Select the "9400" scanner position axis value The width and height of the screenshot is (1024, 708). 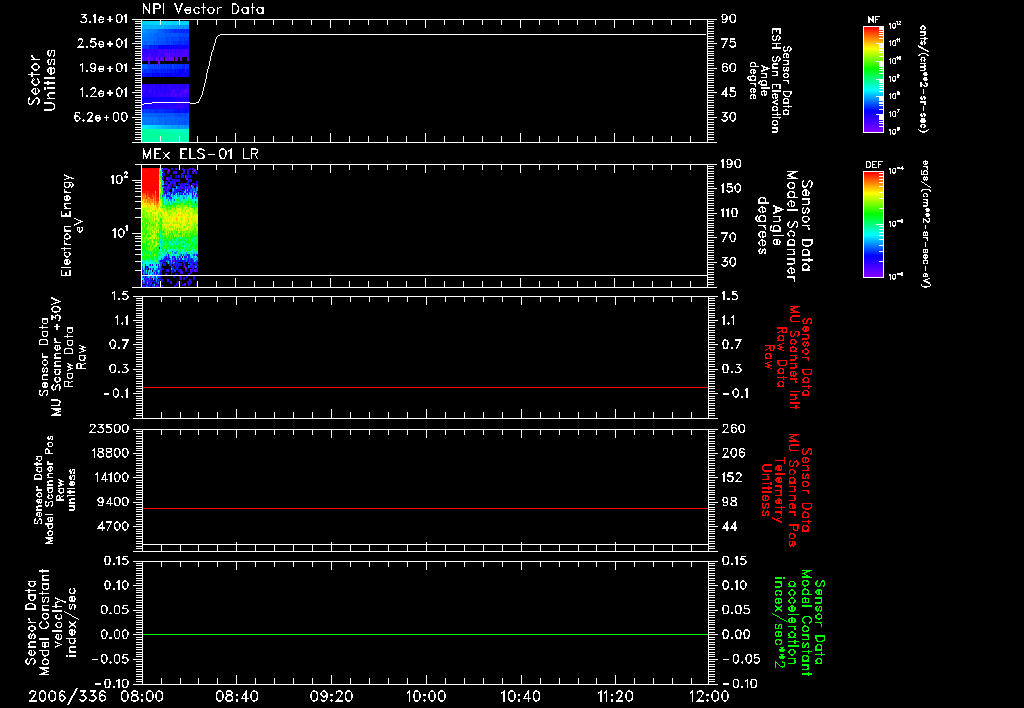tap(113, 502)
